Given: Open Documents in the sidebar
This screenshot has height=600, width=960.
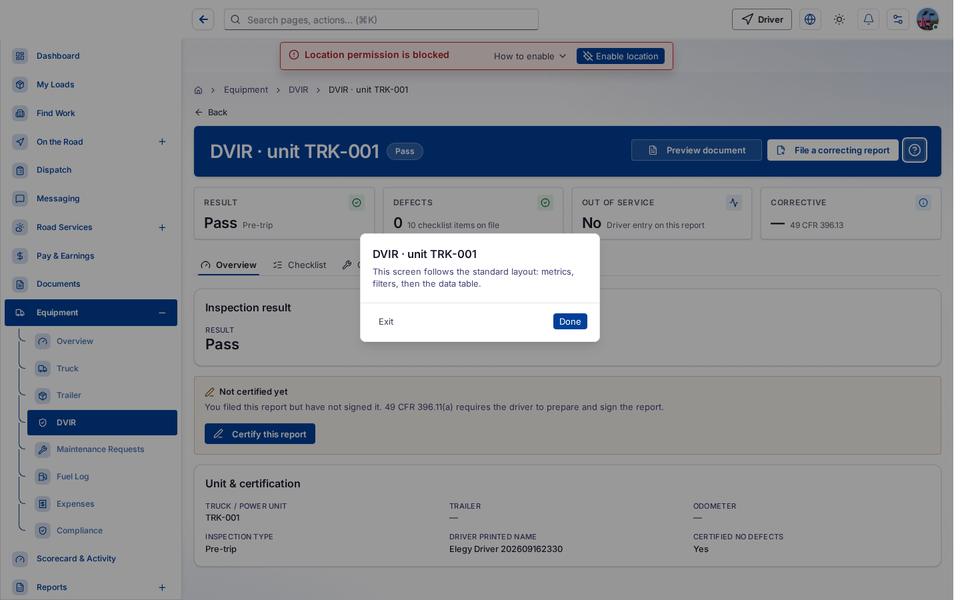Looking at the screenshot, I should pyautogui.click(x=91, y=284).
